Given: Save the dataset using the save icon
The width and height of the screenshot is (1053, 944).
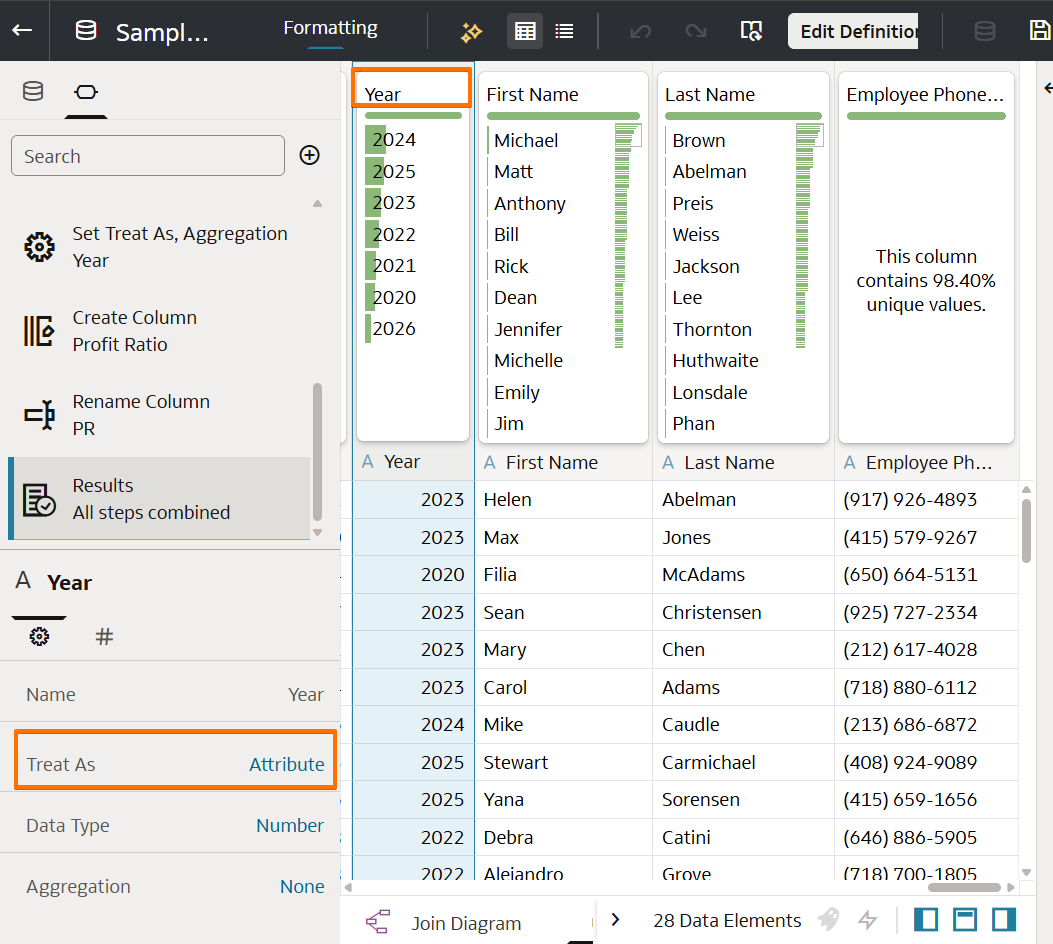Looking at the screenshot, I should point(1040,31).
